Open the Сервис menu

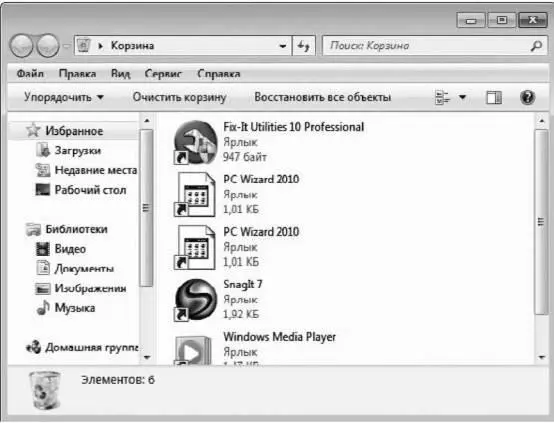[163, 74]
